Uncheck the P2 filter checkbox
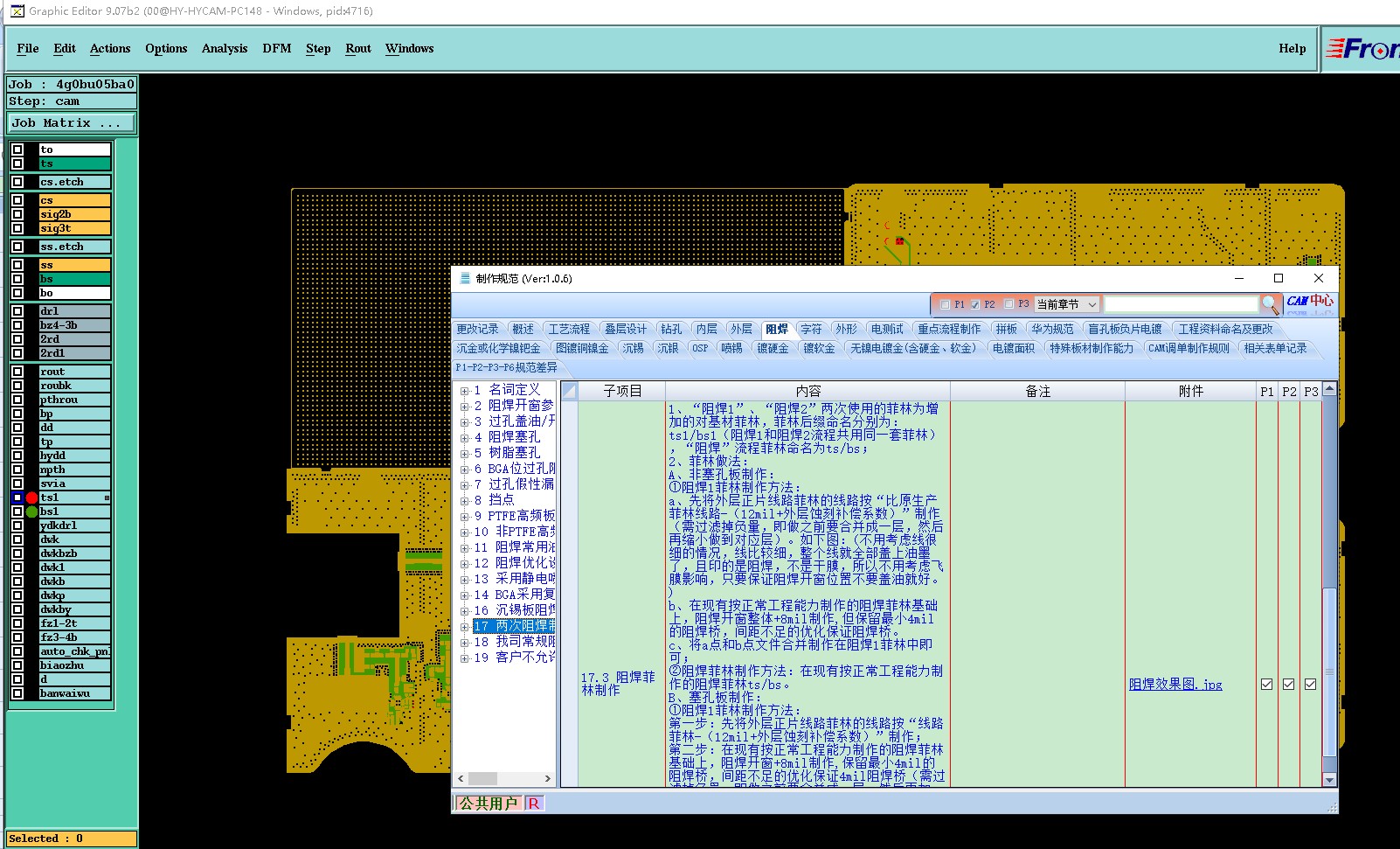This screenshot has width=1400, height=849. click(x=975, y=304)
